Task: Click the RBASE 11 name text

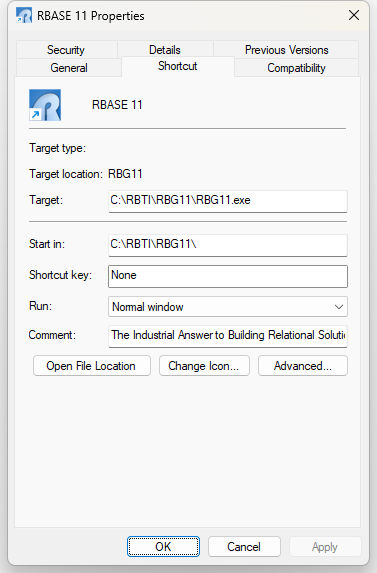Action: click(117, 105)
